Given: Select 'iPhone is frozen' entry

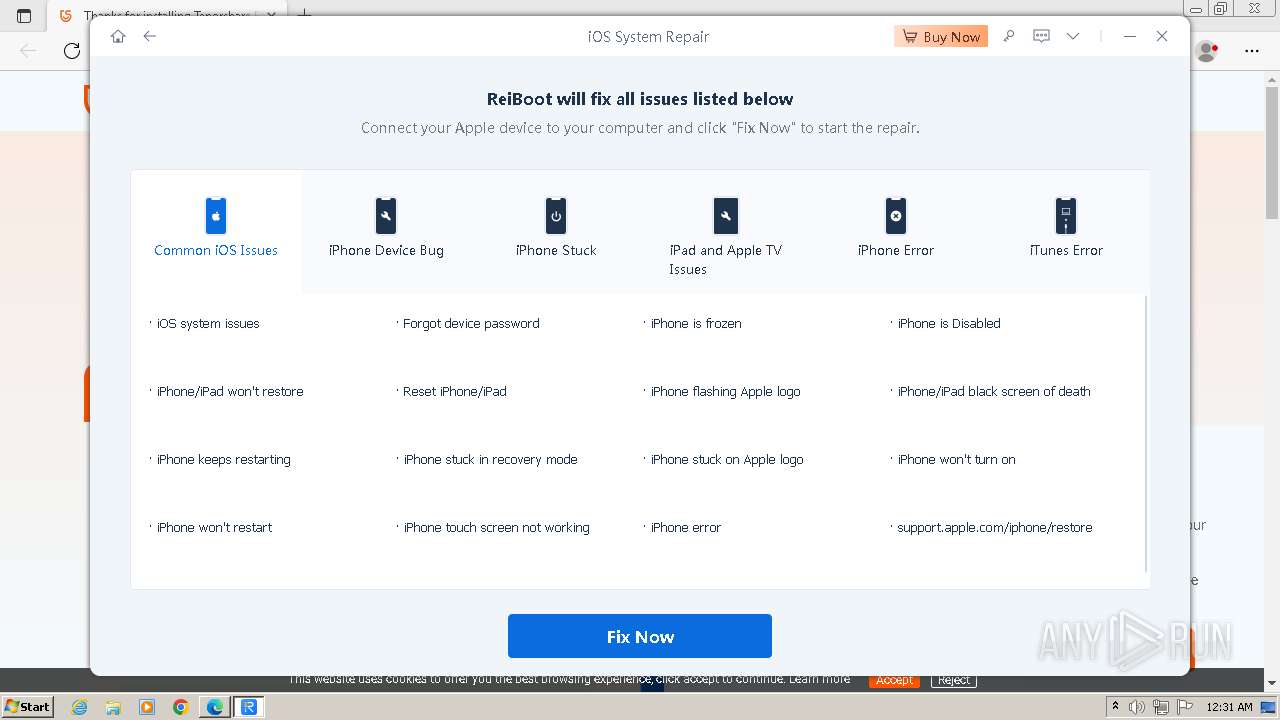Looking at the screenshot, I should (696, 323).
